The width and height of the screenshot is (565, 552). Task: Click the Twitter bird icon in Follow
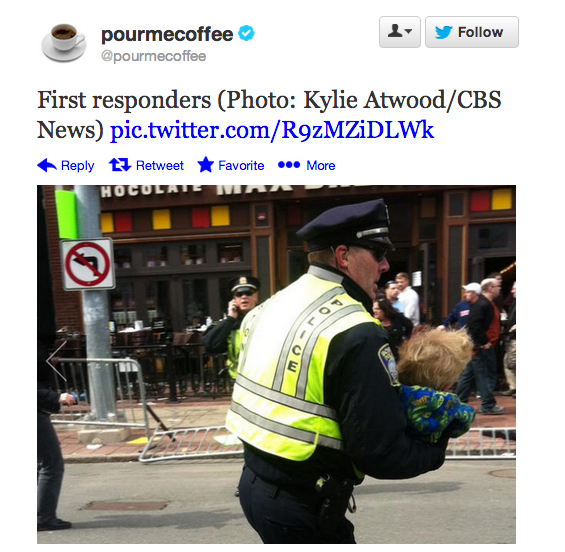(x=443, y=32)
